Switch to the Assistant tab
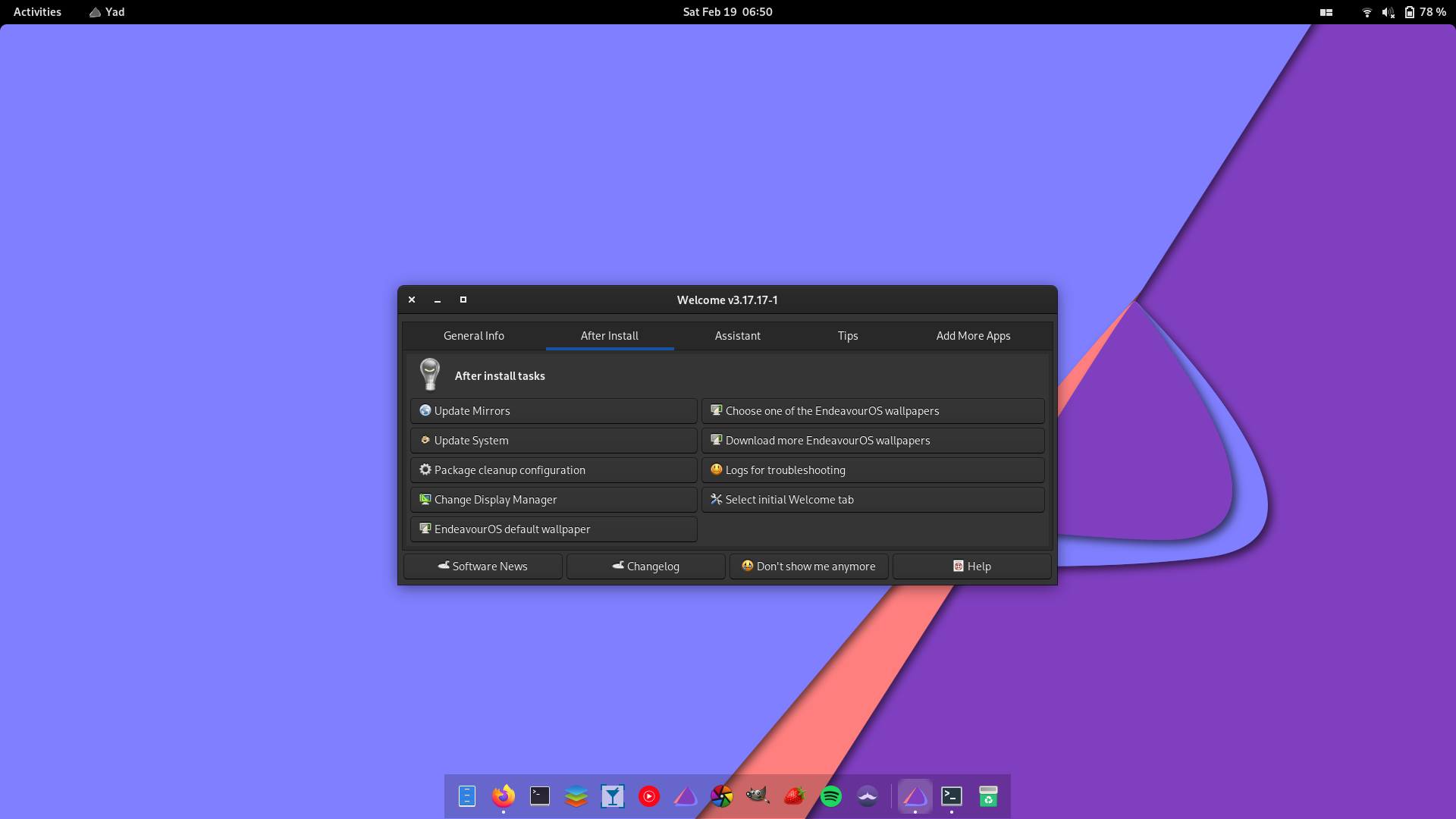Viewport: 1456px width, 819px height. point(737,335)
